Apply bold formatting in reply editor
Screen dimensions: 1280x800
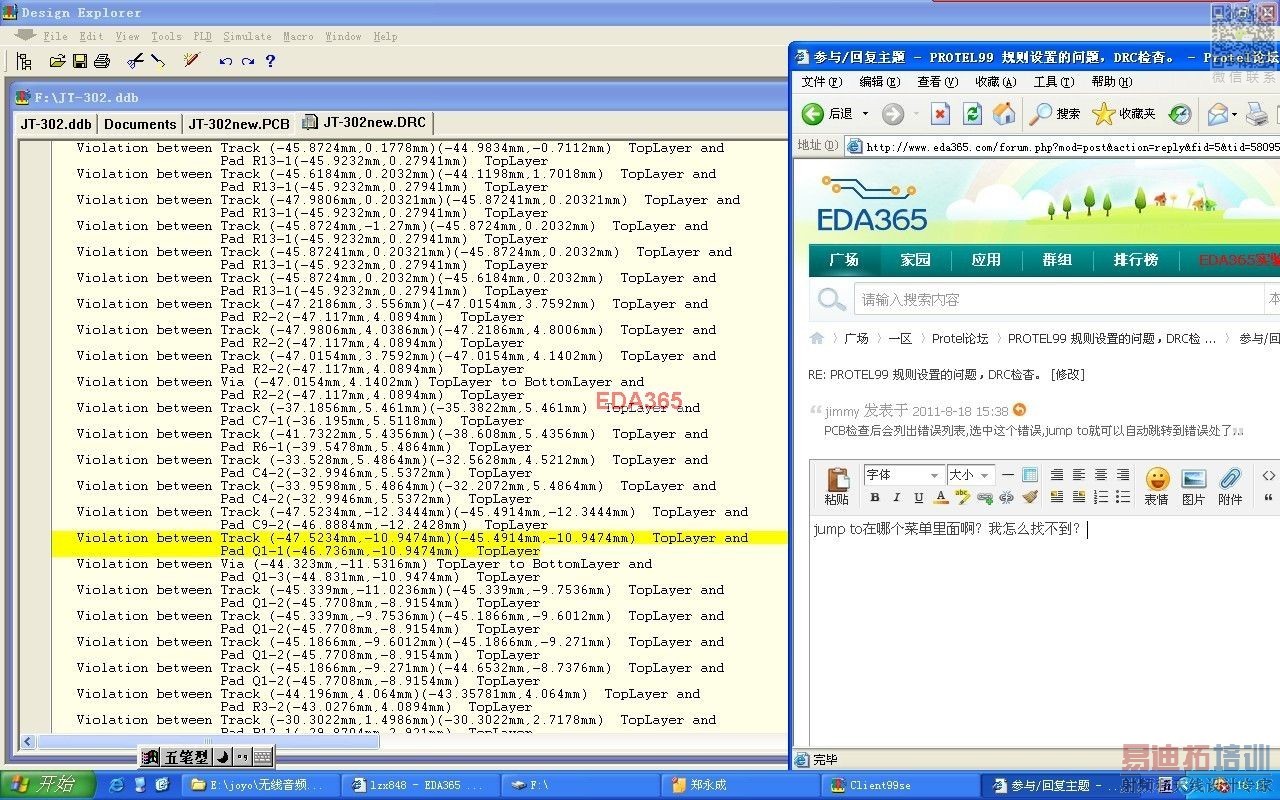[x=875, y=497]
